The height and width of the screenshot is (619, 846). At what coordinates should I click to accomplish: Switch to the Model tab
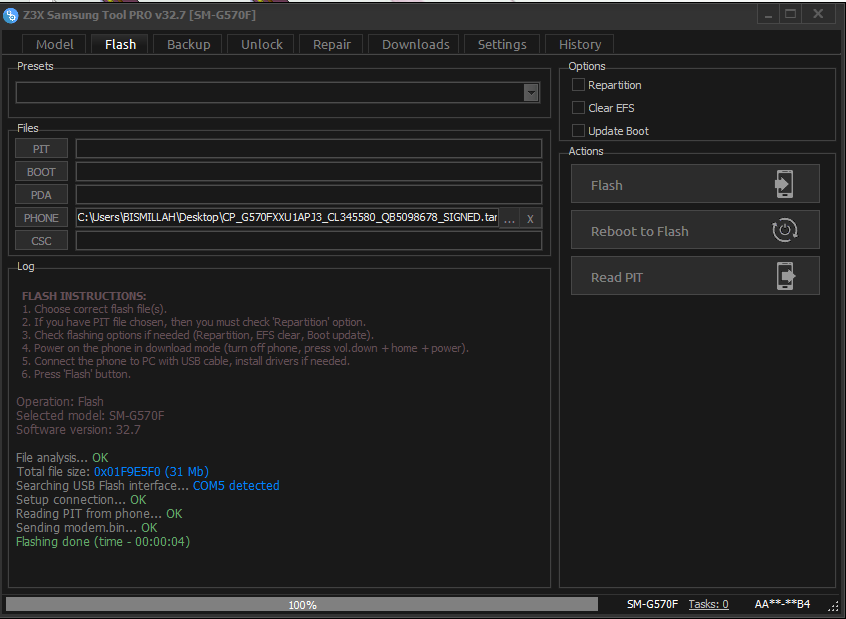[x=54, y=44]
